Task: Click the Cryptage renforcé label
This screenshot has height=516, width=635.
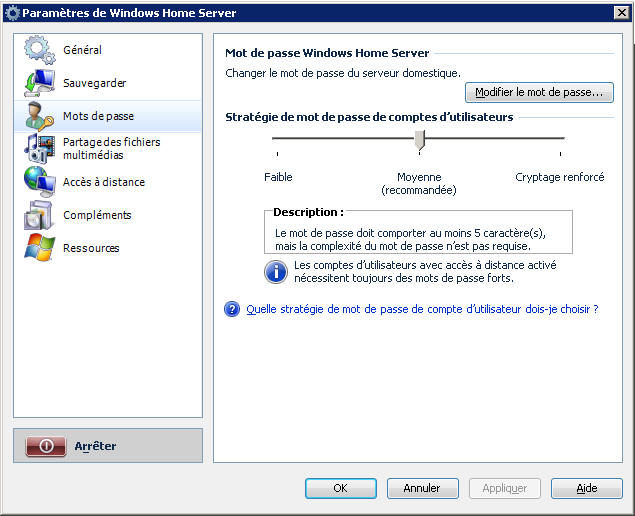Action: pos(560,177)
